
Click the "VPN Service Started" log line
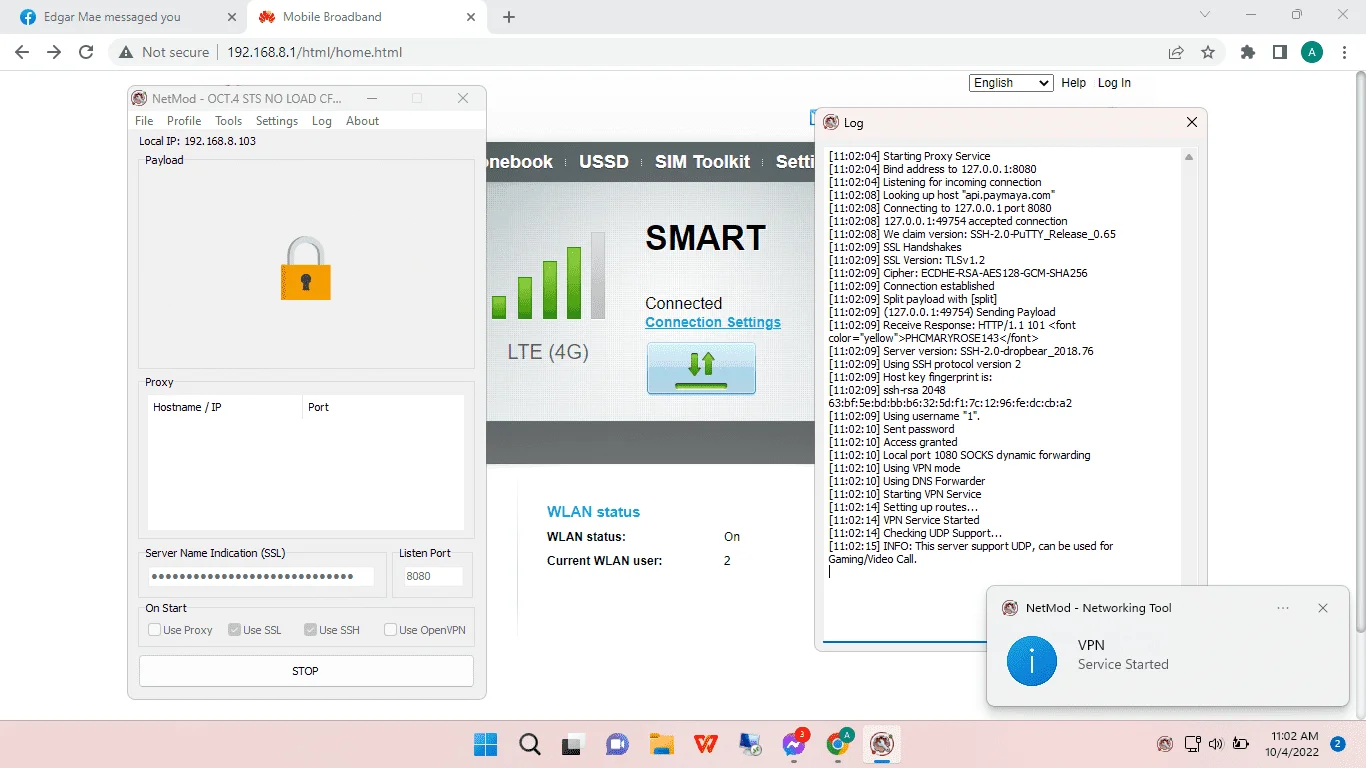click(x=904, y=520)
